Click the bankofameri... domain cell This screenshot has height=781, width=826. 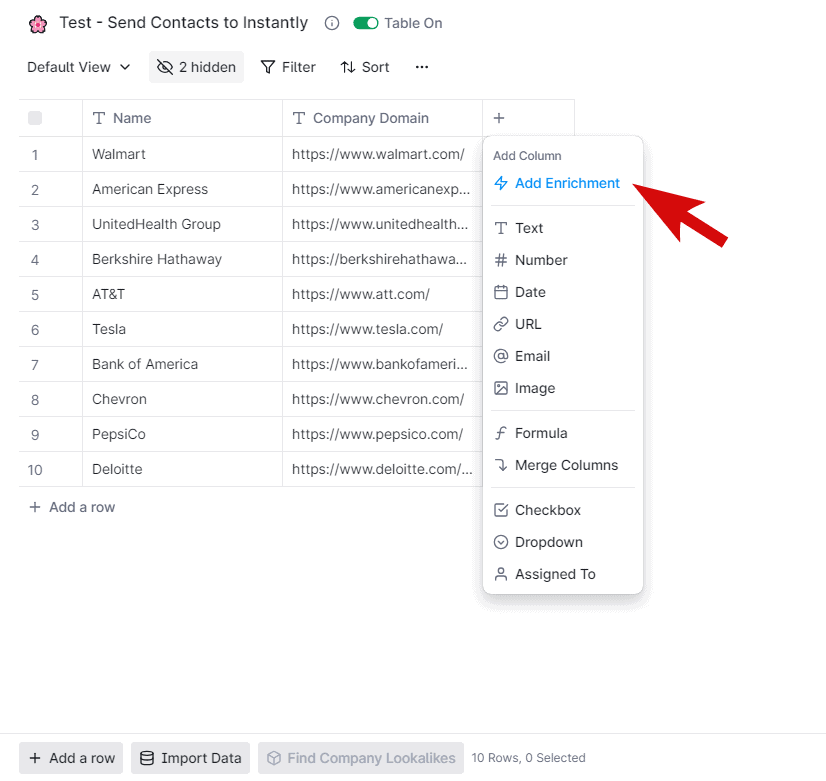[382, 364]
